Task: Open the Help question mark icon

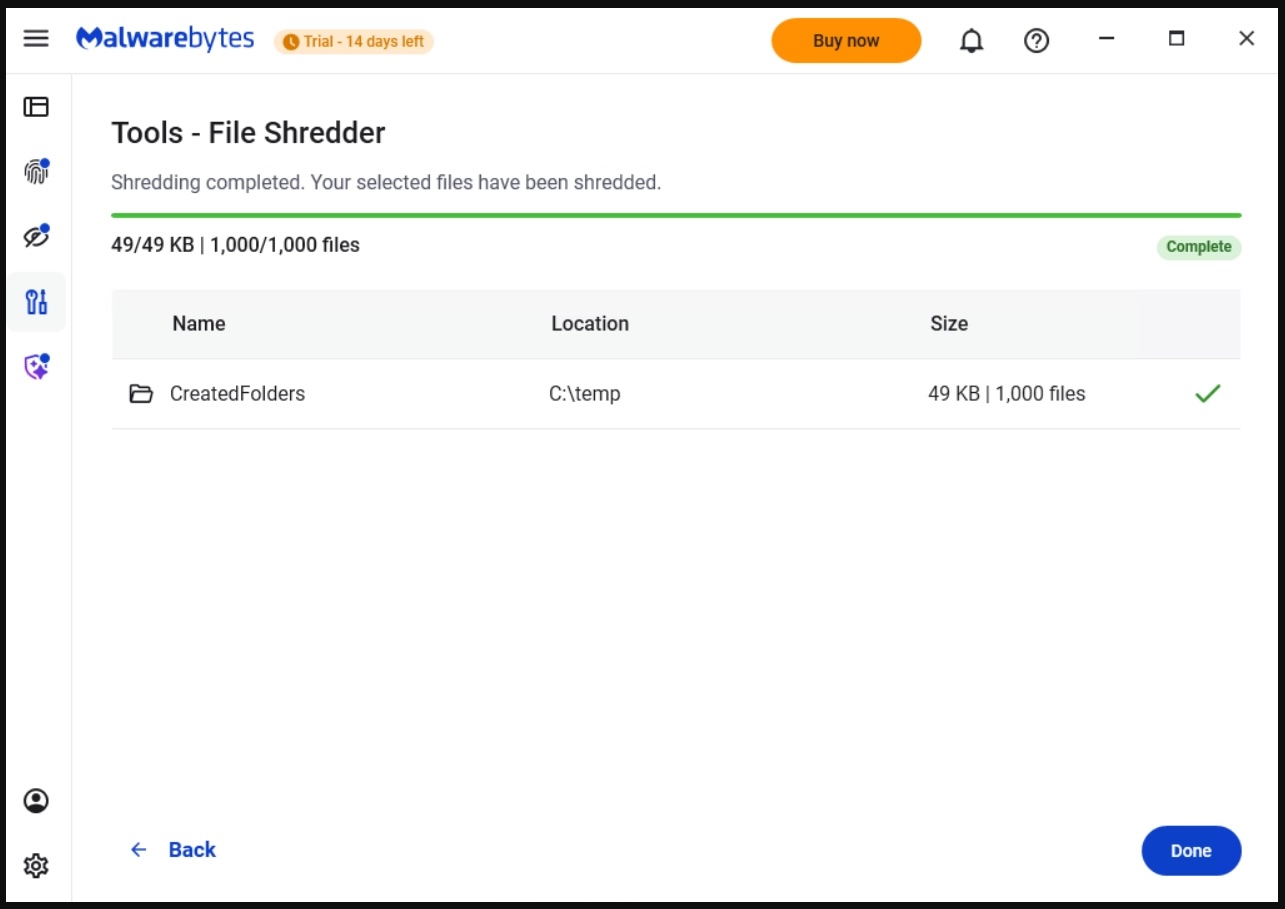Action: (x=1037, y=41)
